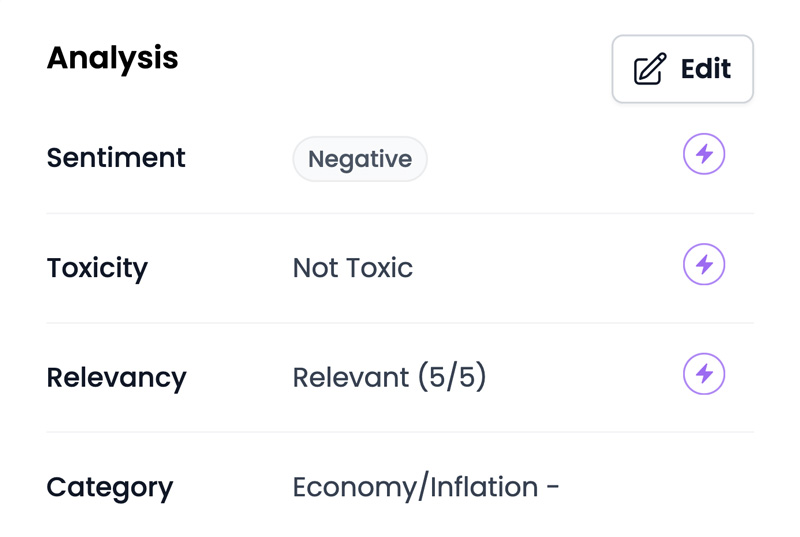Click the word Relevant in Relevancy row
800x537 pixels.
[351, 378]
